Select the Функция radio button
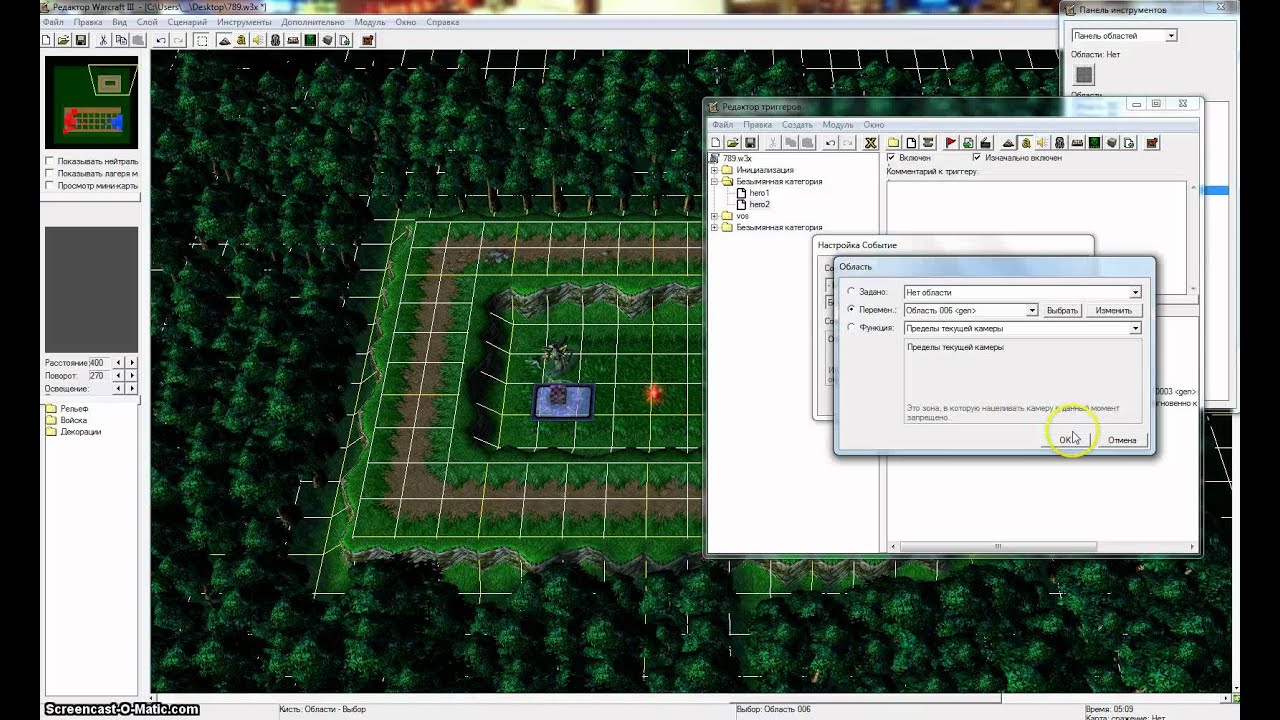This screenshot has width=1280, height=720. [x=851, y=328]
